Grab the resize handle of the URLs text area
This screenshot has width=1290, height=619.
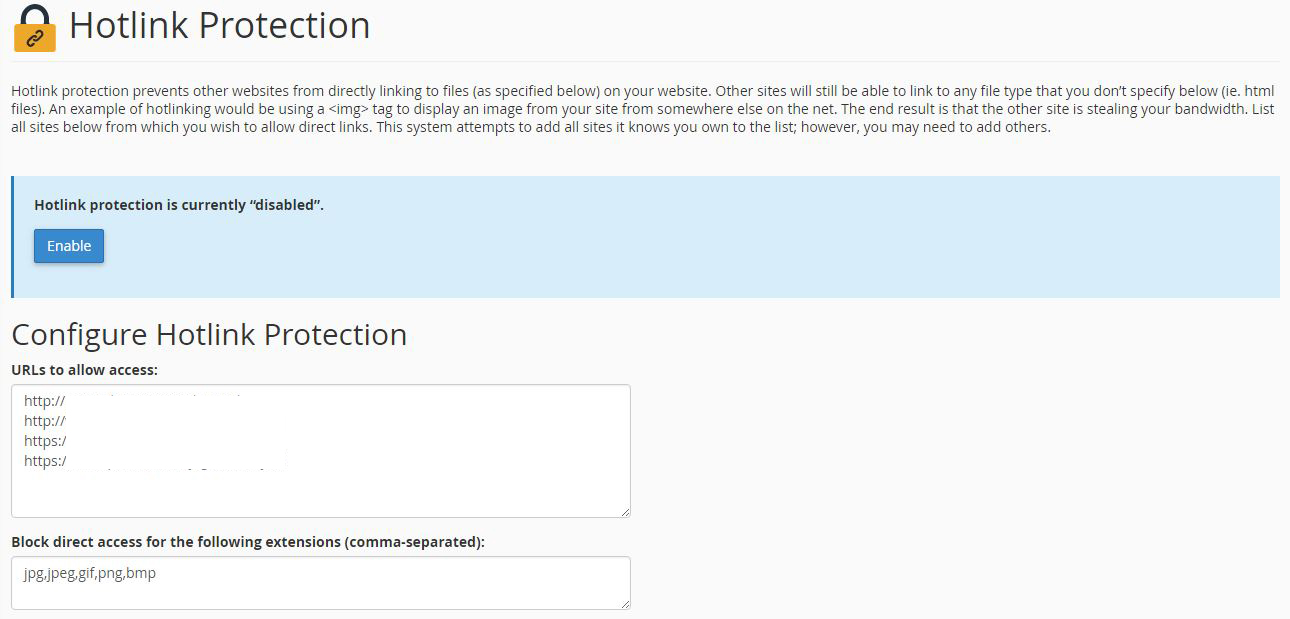[624, 511]
